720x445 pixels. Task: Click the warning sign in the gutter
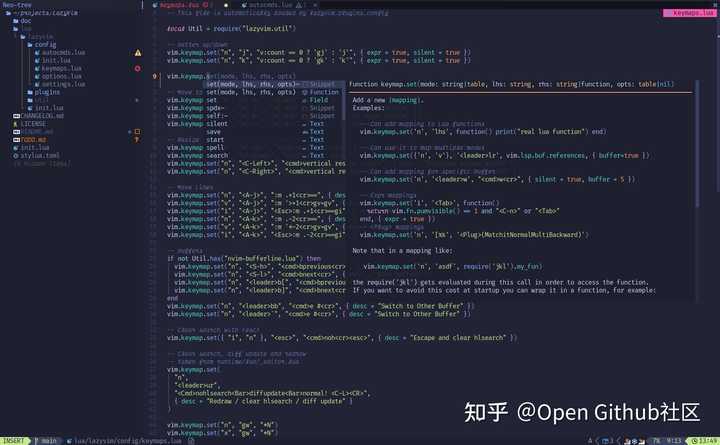point(138,52)
